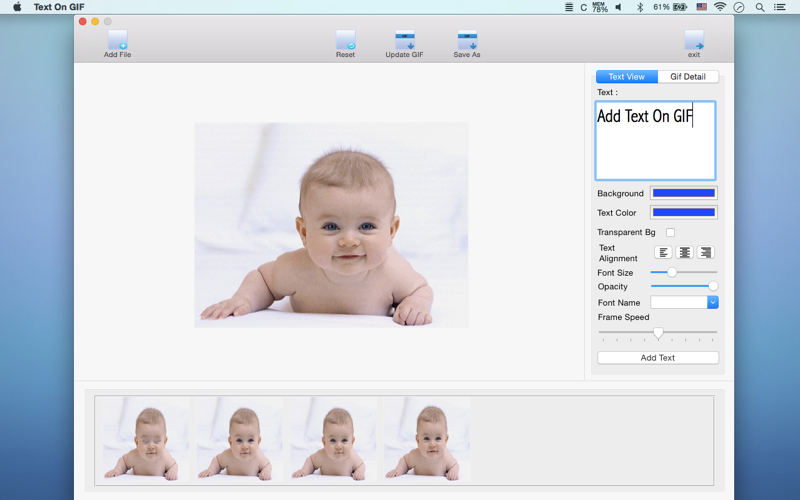The width and height of the screenshot is (800, 500).
Task: Click the yellow minimize window button
Action: click(x=95, y=21)
